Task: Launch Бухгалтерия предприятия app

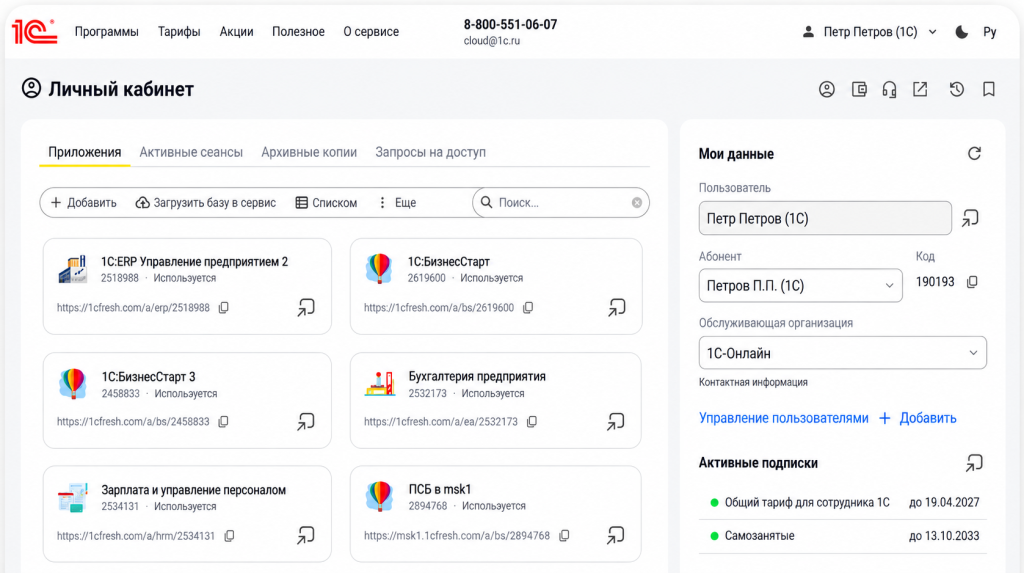Action: 616,422
